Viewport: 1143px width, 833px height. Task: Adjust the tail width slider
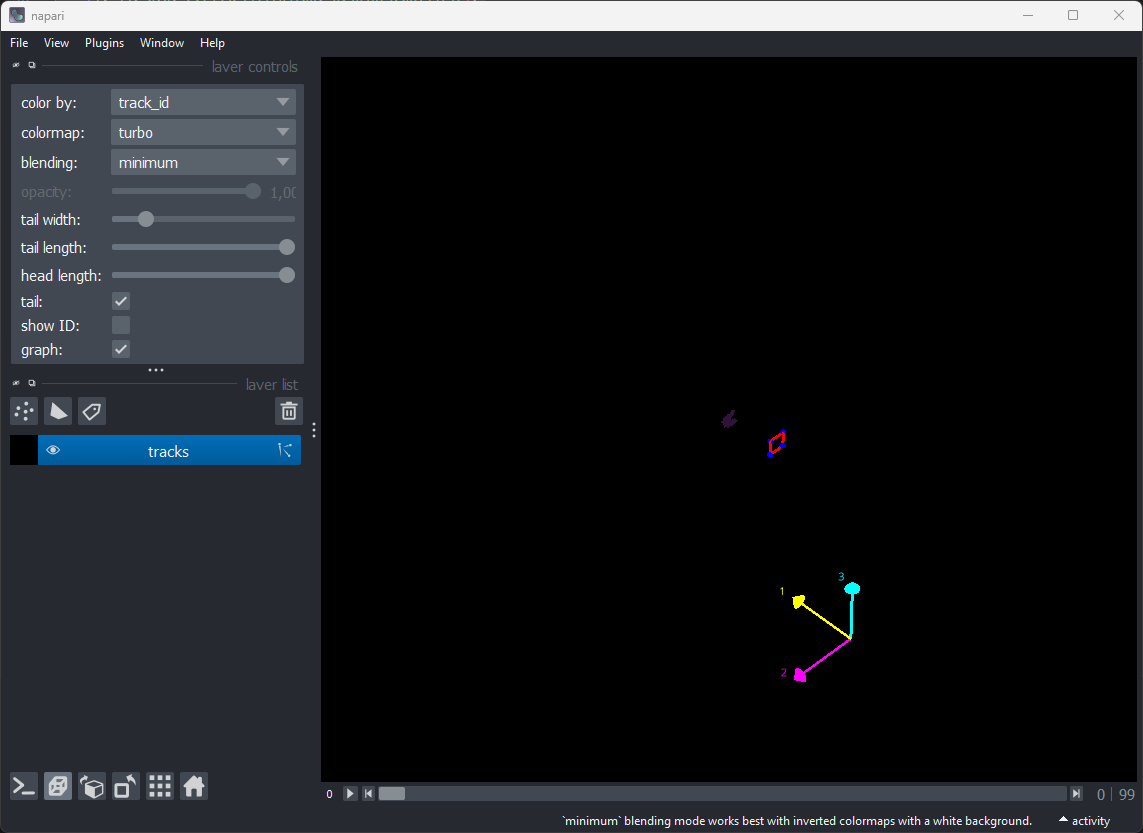146,218
